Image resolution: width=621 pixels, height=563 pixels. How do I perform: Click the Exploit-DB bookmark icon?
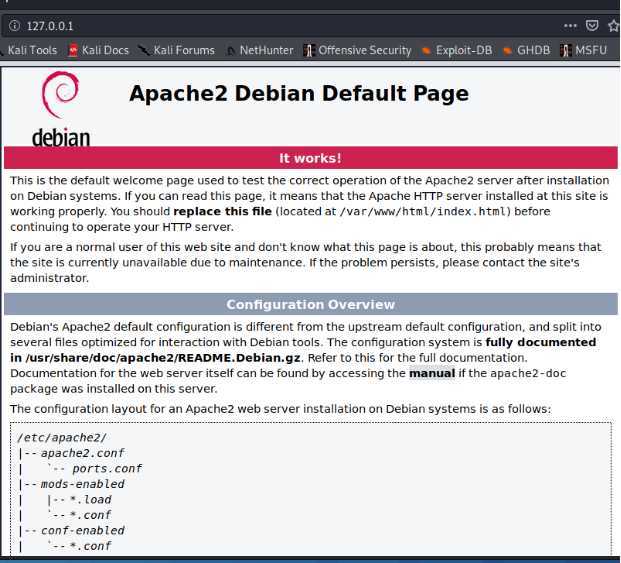point(426,51)
